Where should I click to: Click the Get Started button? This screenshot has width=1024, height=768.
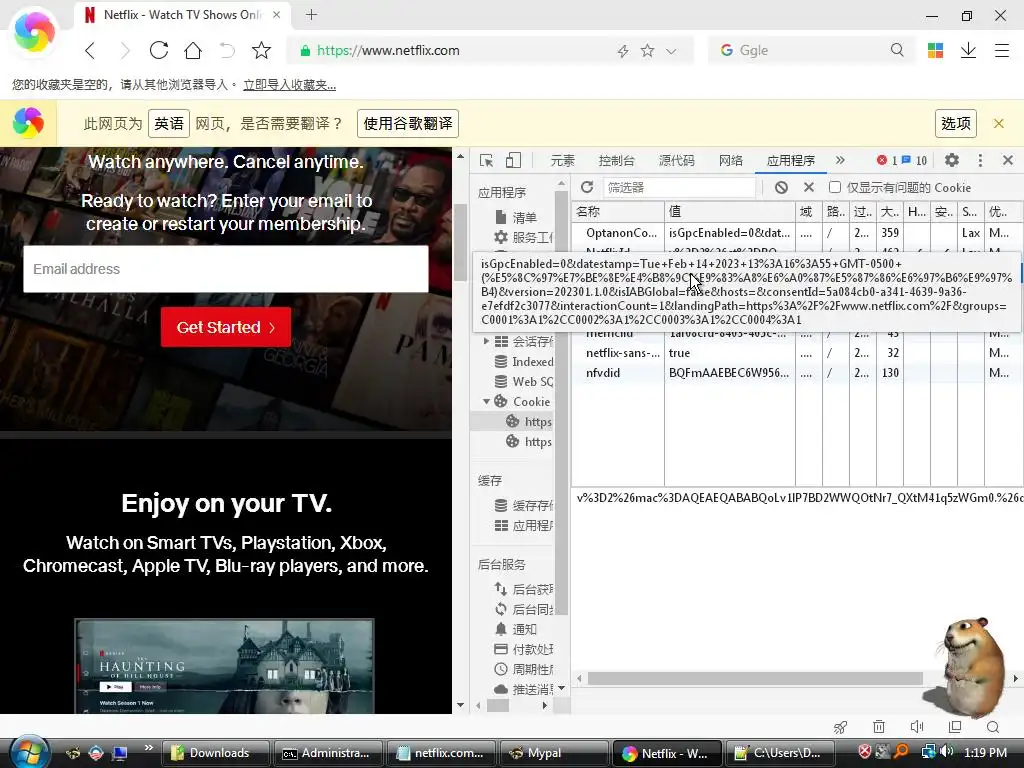[x=226, y=327]
